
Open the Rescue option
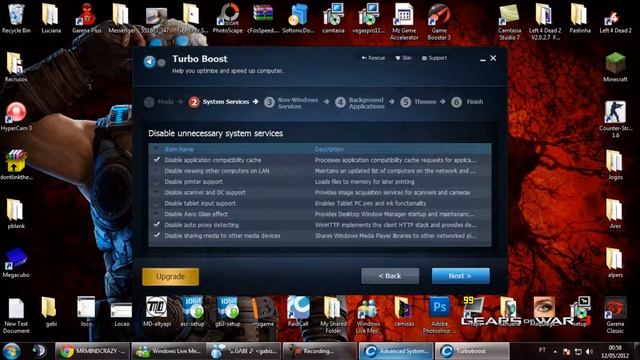click(x=373, y=58)
